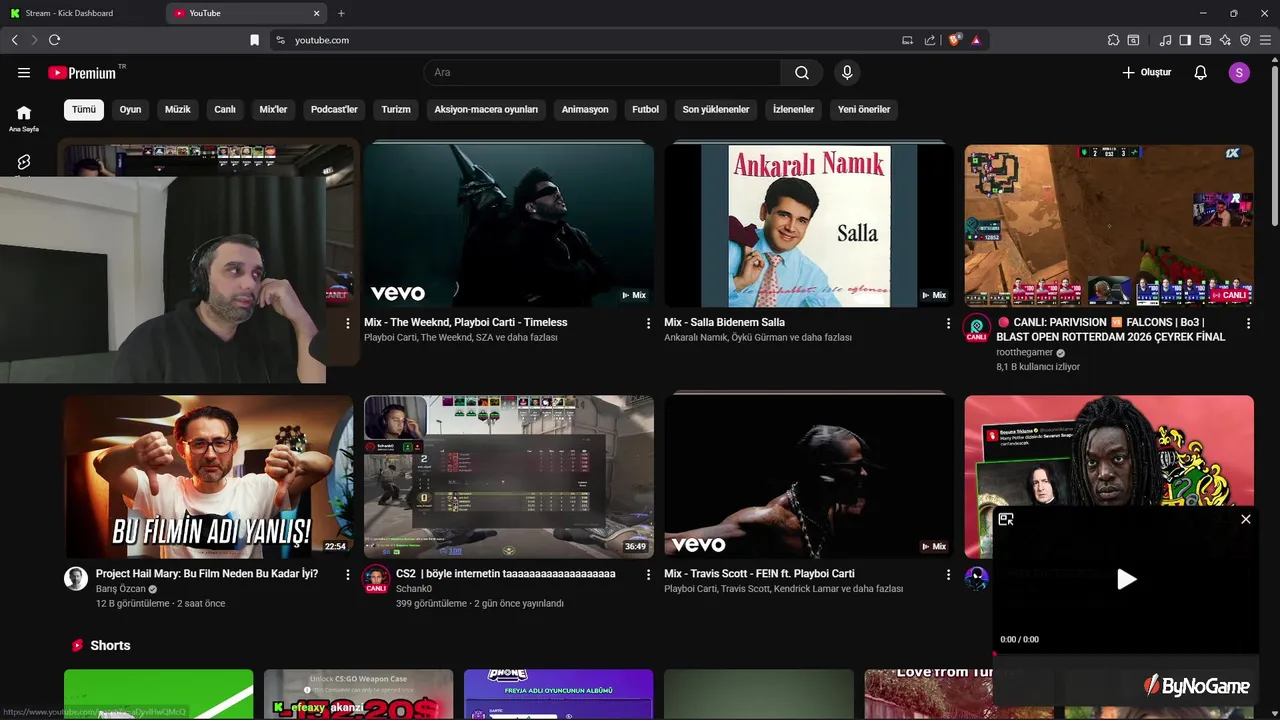This screenshot has width=1280, height=720.
Task: Open the Brave playlist music note icon
Action: [x=1165, y=40]
